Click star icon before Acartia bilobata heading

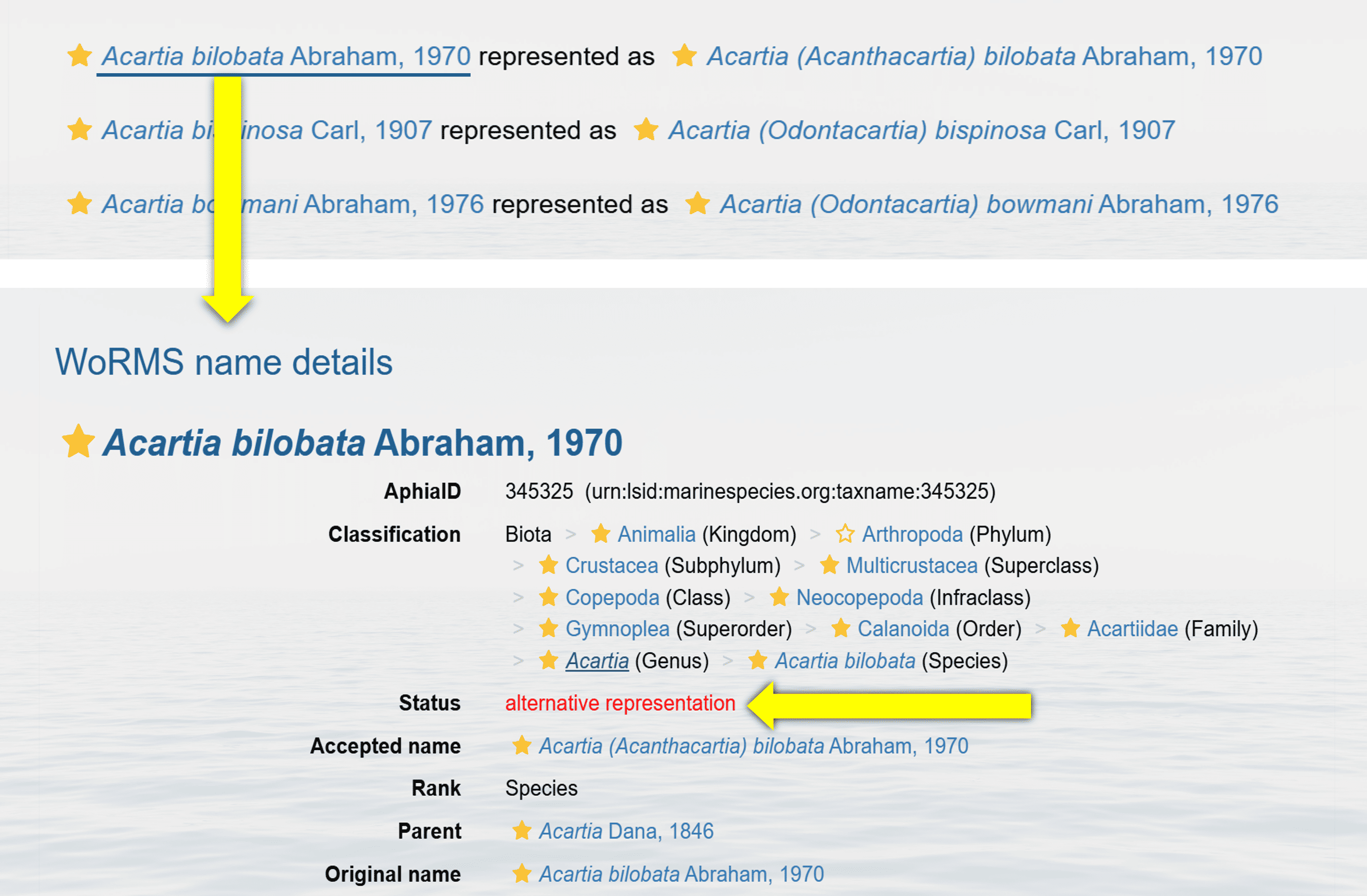tap(78, 441)
